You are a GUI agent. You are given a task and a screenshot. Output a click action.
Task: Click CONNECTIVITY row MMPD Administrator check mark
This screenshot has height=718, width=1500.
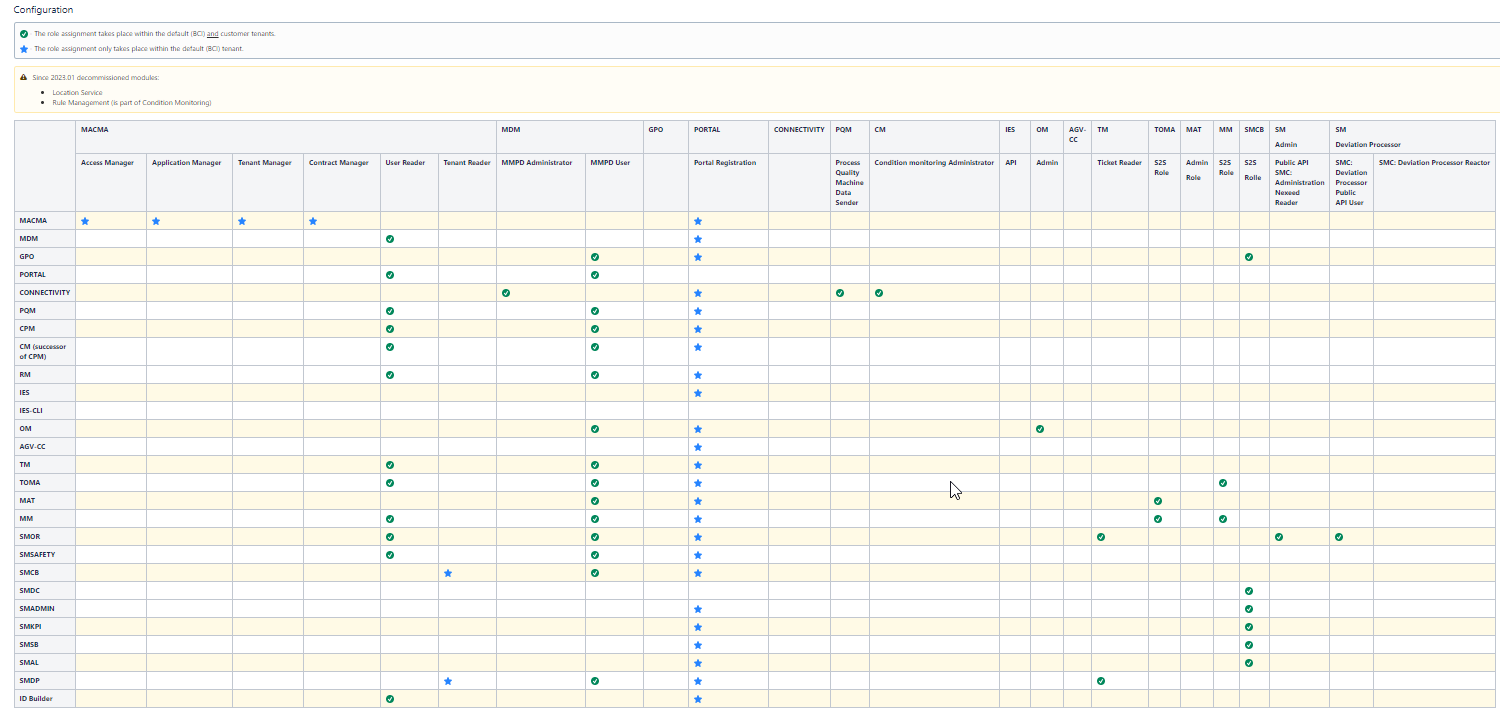pyautogui.click(x=506, y=293)
